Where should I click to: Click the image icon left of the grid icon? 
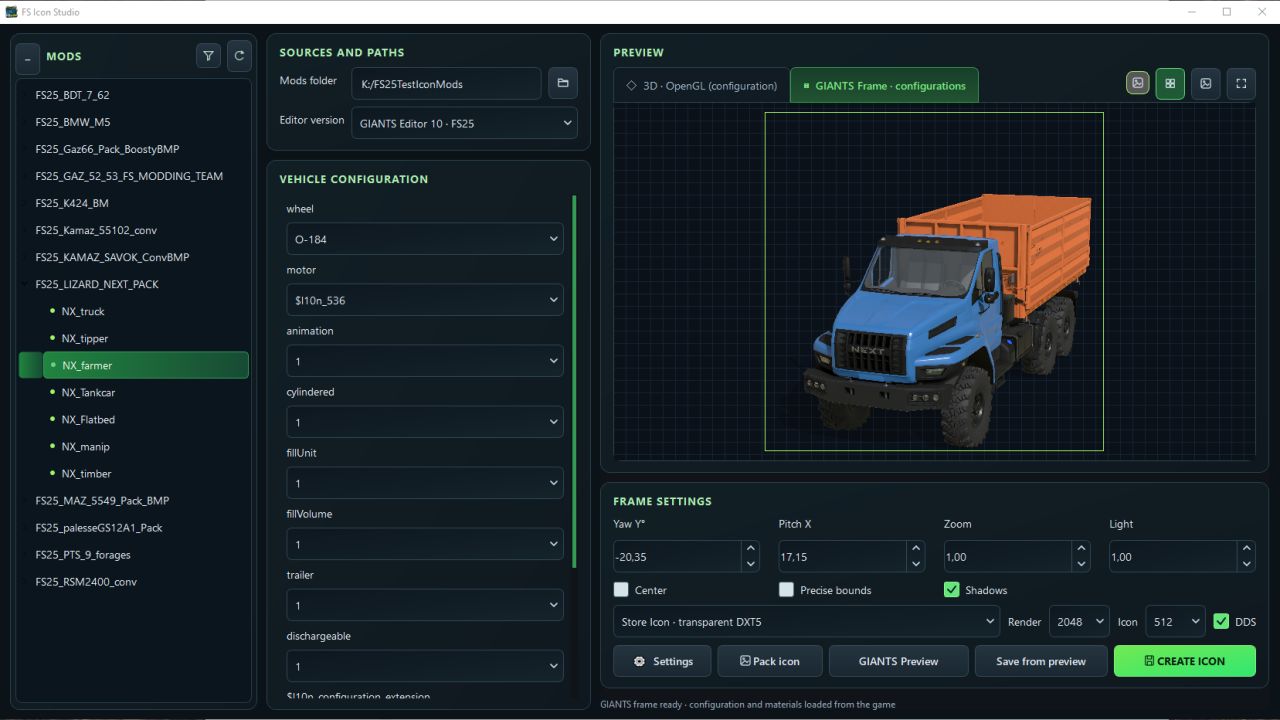coord(1138,84)
